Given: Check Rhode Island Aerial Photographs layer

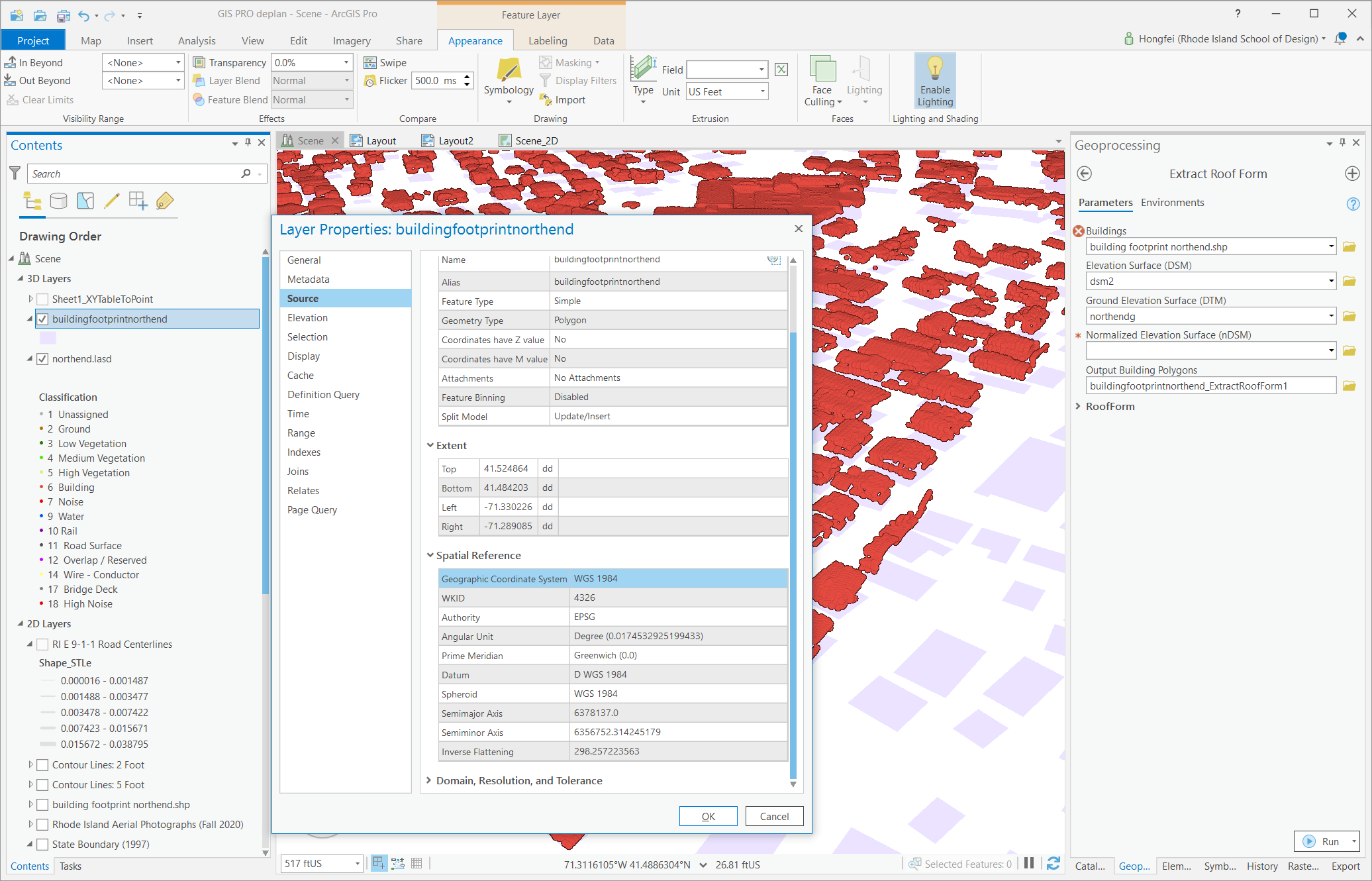Looking at the screenshot, I should (x=42, y=825).
